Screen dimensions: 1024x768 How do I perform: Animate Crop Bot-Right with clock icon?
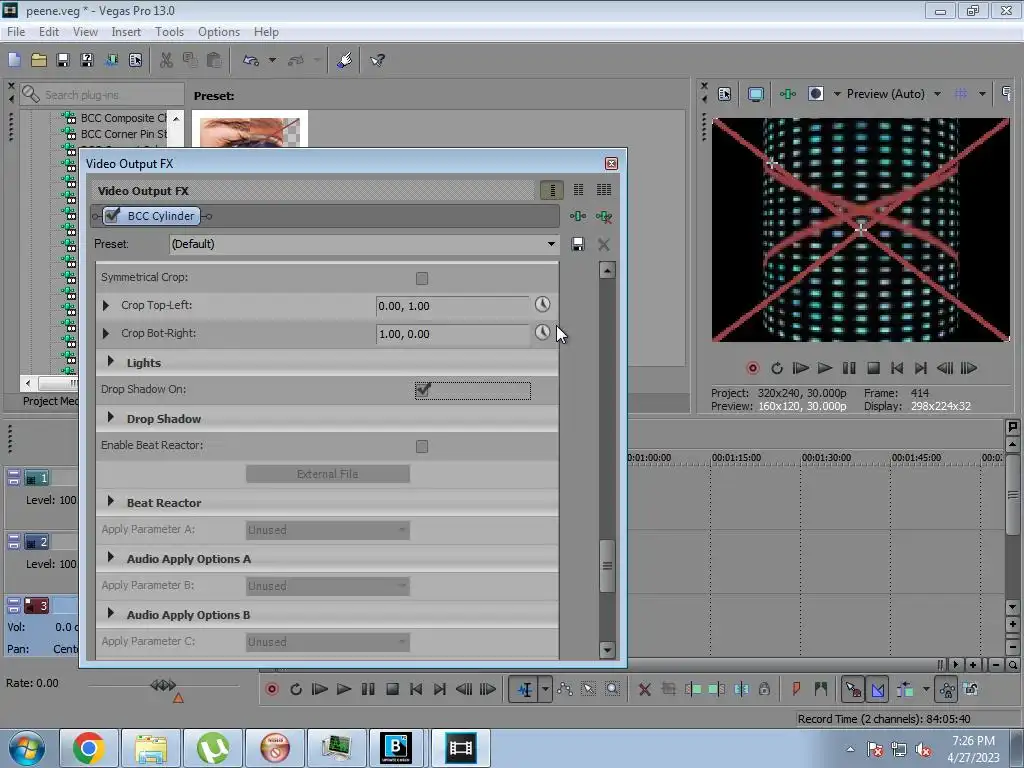543,332
